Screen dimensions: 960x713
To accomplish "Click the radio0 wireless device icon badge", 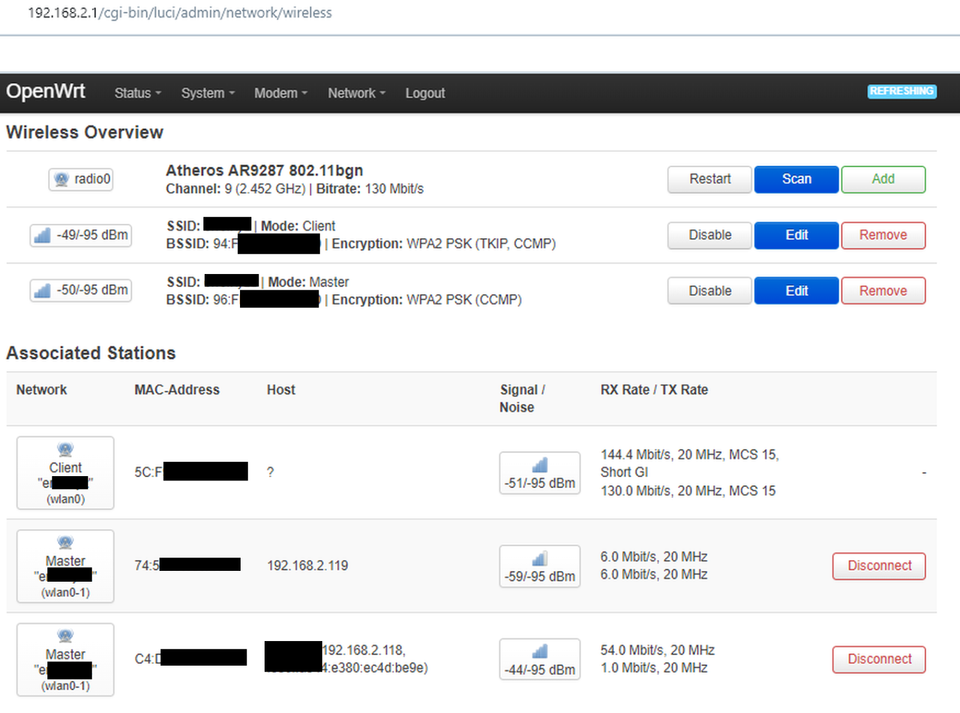I will tap(81, 179).
